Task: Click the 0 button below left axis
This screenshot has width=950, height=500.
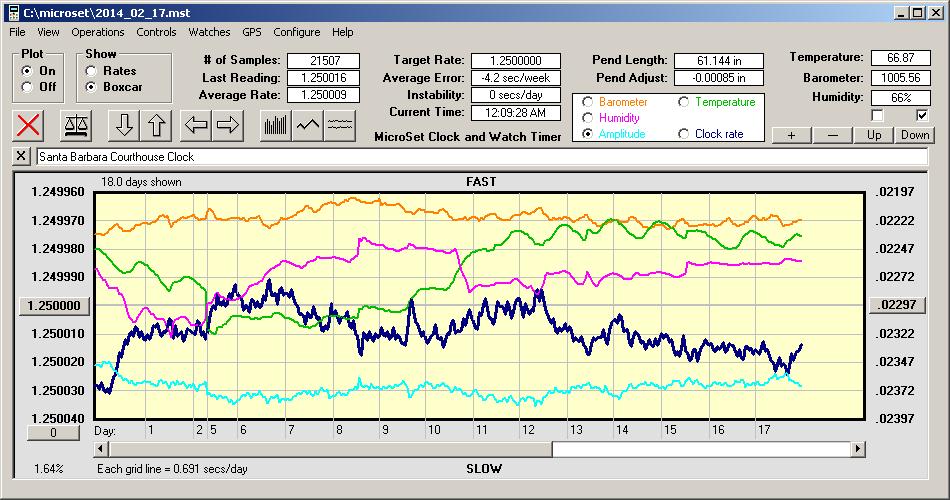Action: pos(53,433)
